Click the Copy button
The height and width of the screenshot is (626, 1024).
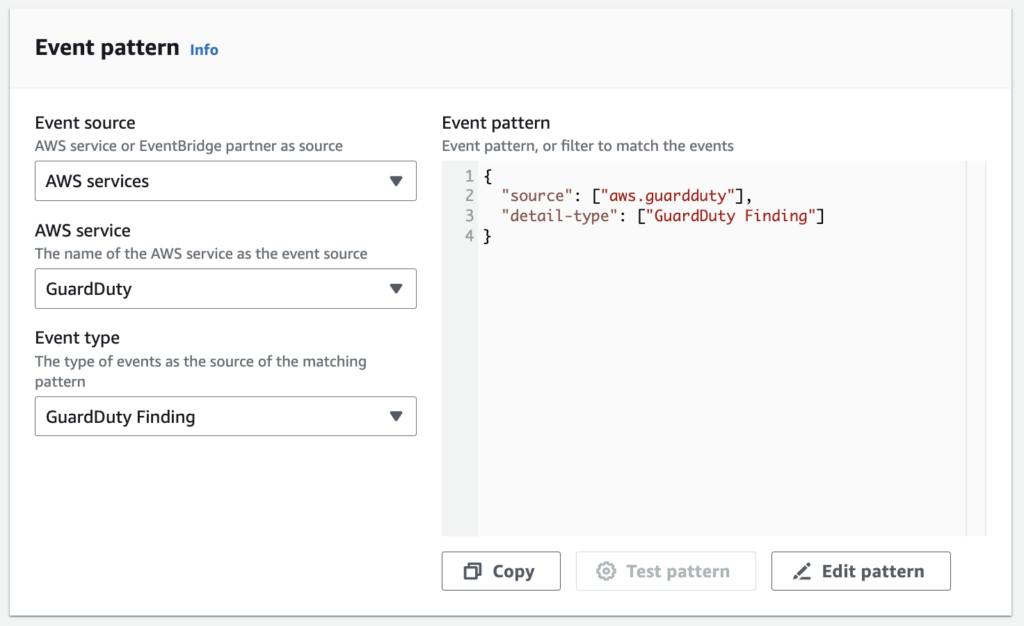coord(501,571)
